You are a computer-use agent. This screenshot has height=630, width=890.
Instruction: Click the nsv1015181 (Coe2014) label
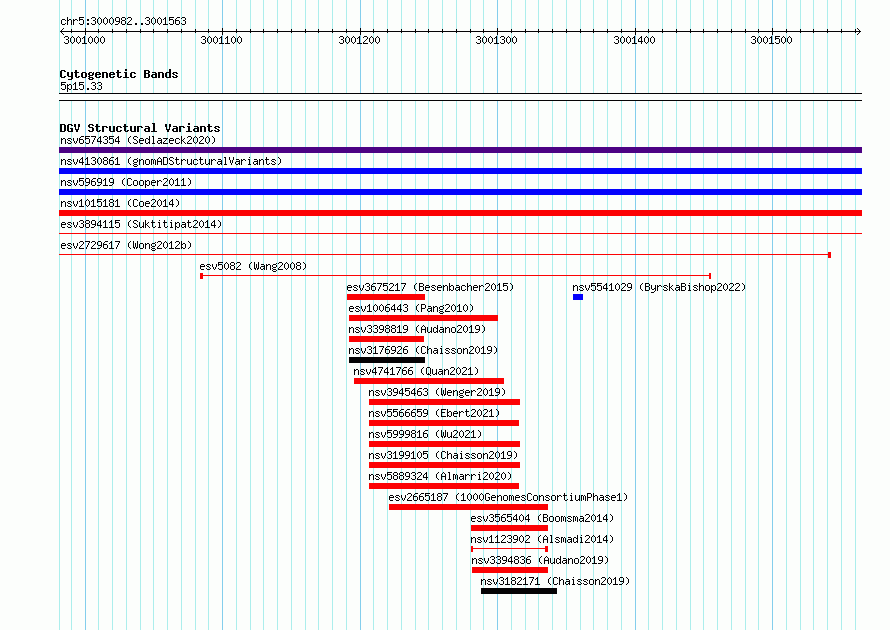(120, 203)
